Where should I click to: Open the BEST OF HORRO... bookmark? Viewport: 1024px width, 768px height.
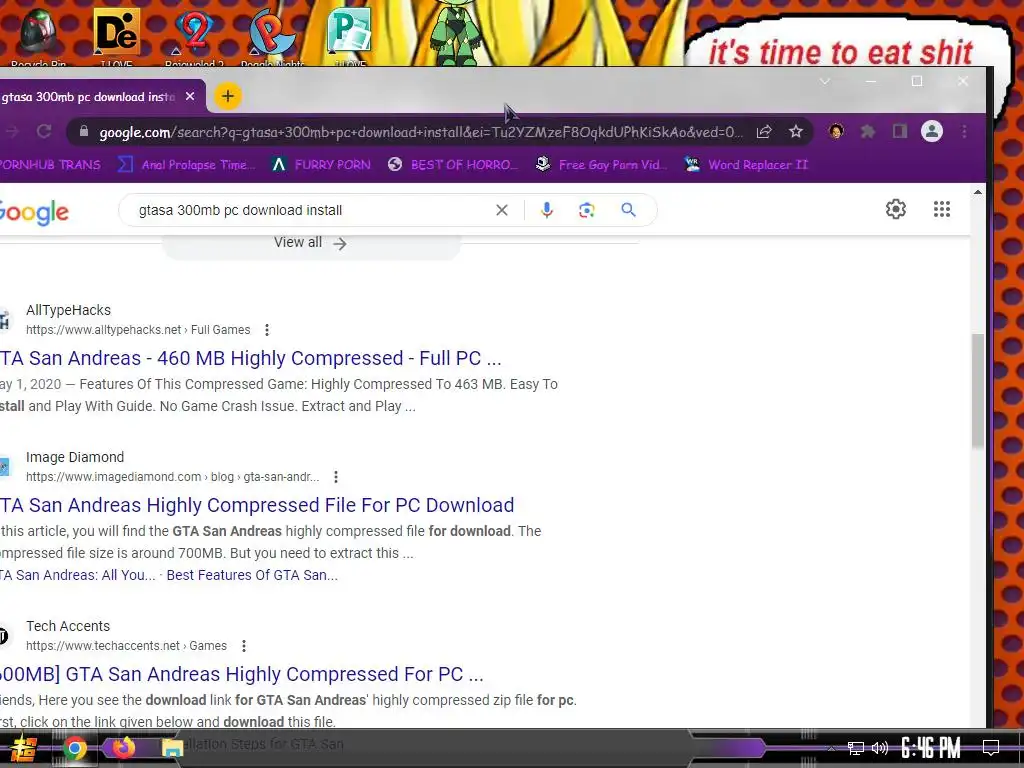(x=452, y=165)
